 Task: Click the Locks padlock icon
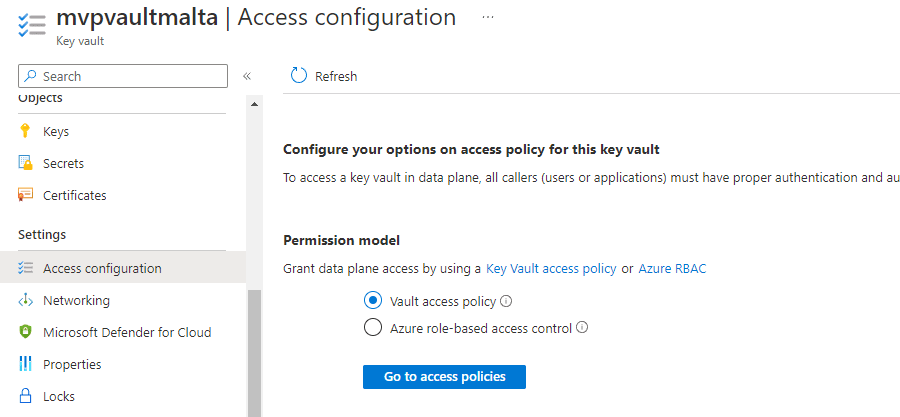pyautogui.click(x=26, y=396)
